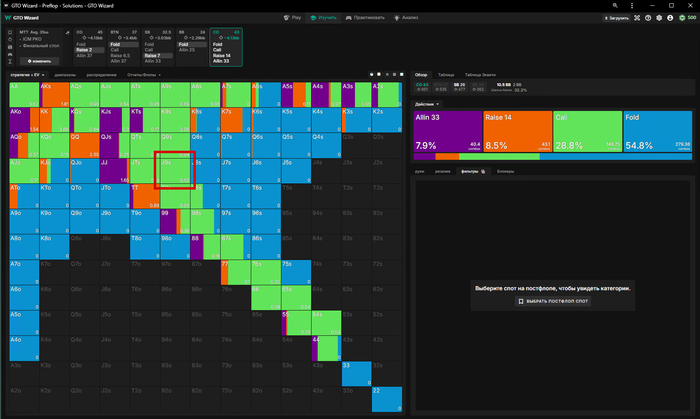This screenshot has height=419, width=700.
Task: Toggle the dimmed BB stack chip in overview
Action: tap(478, 87)
